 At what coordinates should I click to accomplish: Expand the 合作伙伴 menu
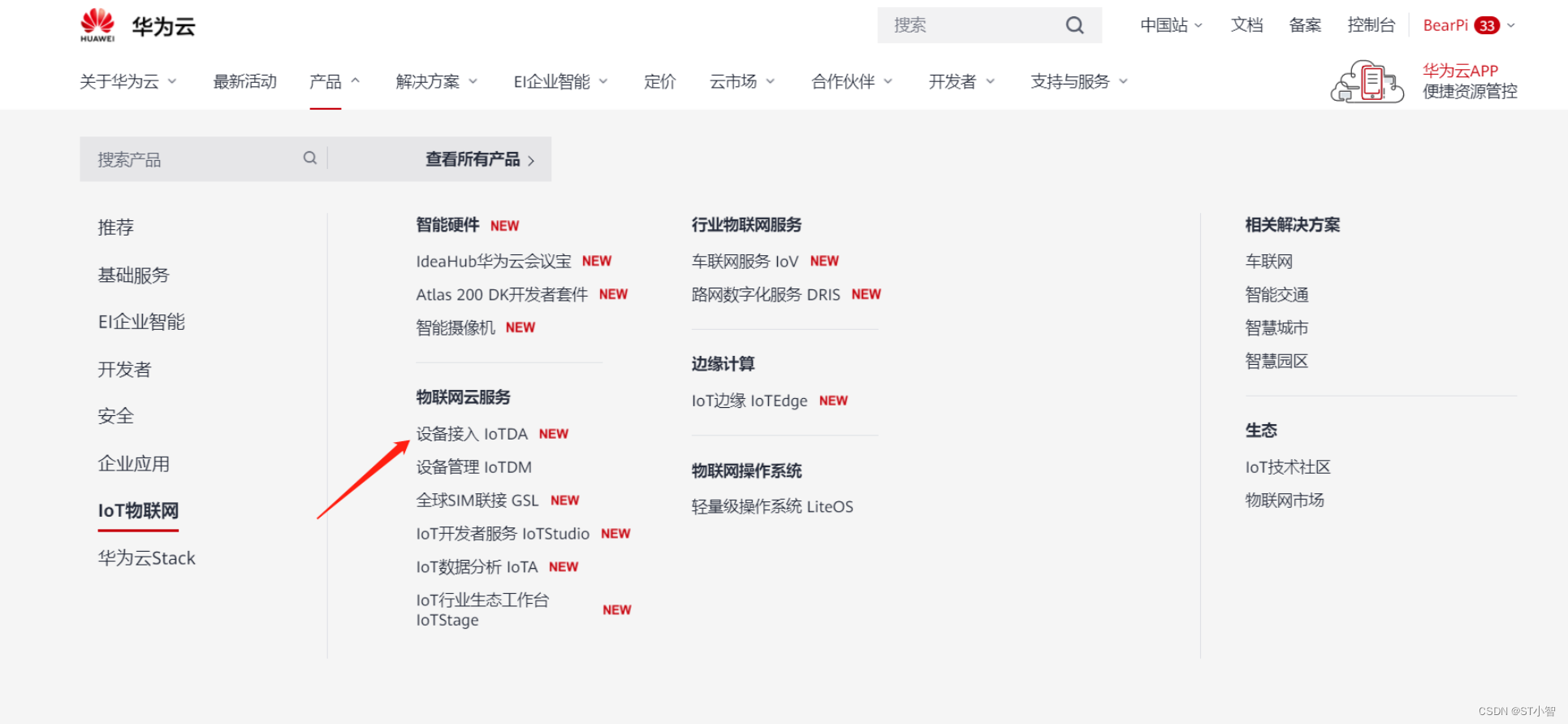click(853, 81)
